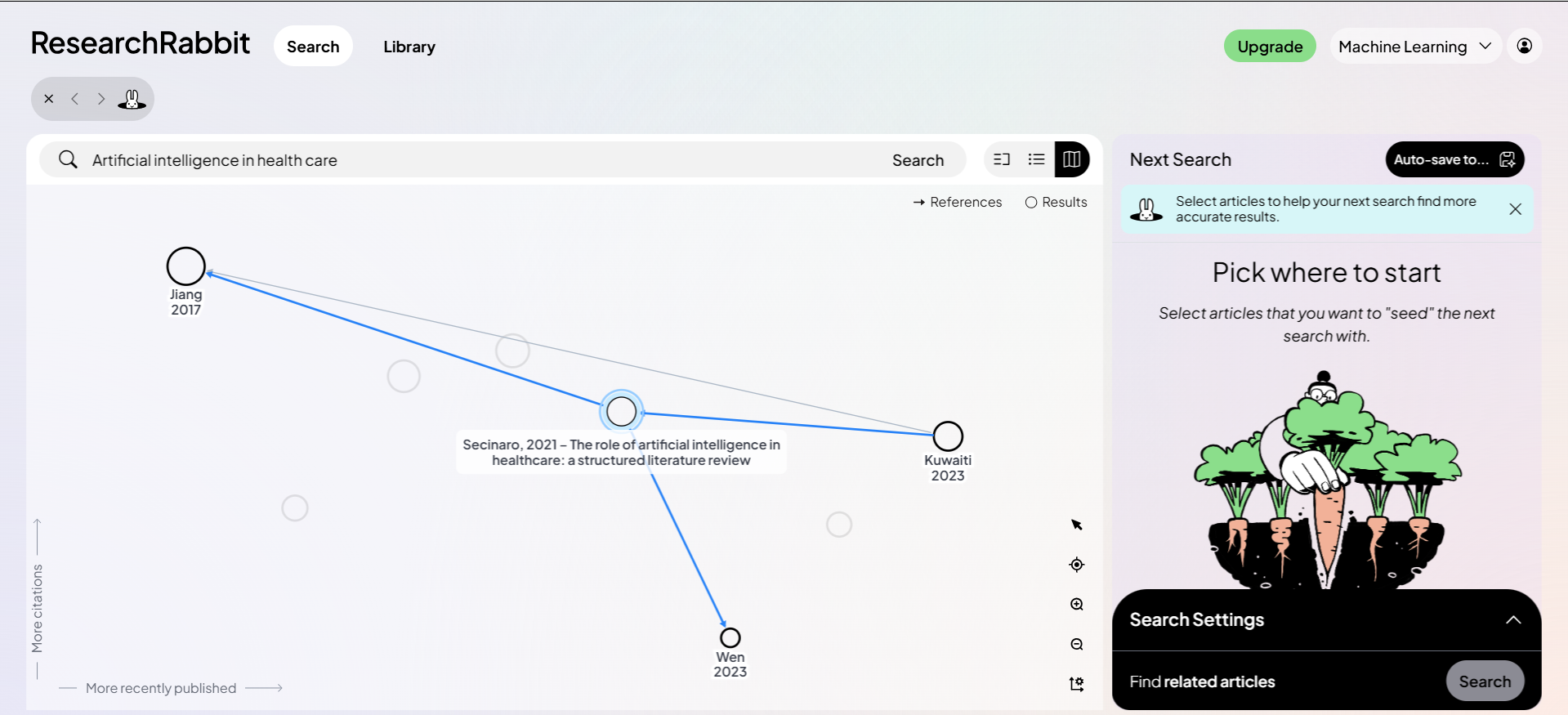
Task: Zoom out on the citation graph
Action: click(1077, 645)
